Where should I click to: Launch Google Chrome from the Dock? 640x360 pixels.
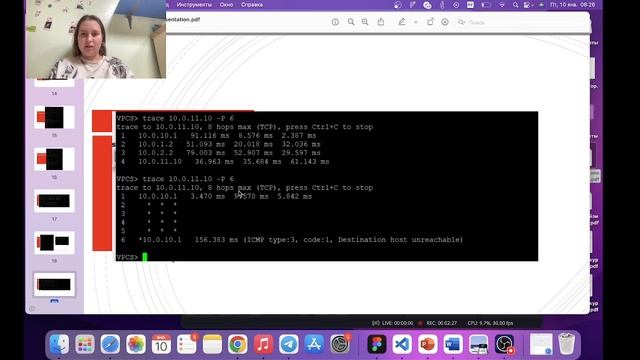(x=238, y=344)
